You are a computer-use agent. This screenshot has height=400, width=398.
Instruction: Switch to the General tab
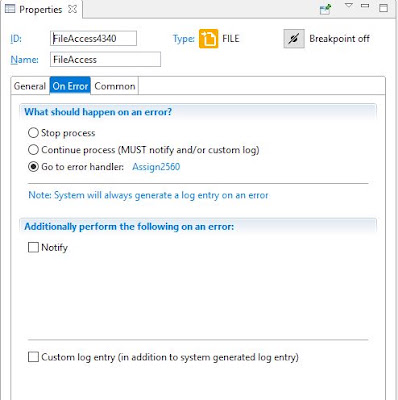(30, 86)
